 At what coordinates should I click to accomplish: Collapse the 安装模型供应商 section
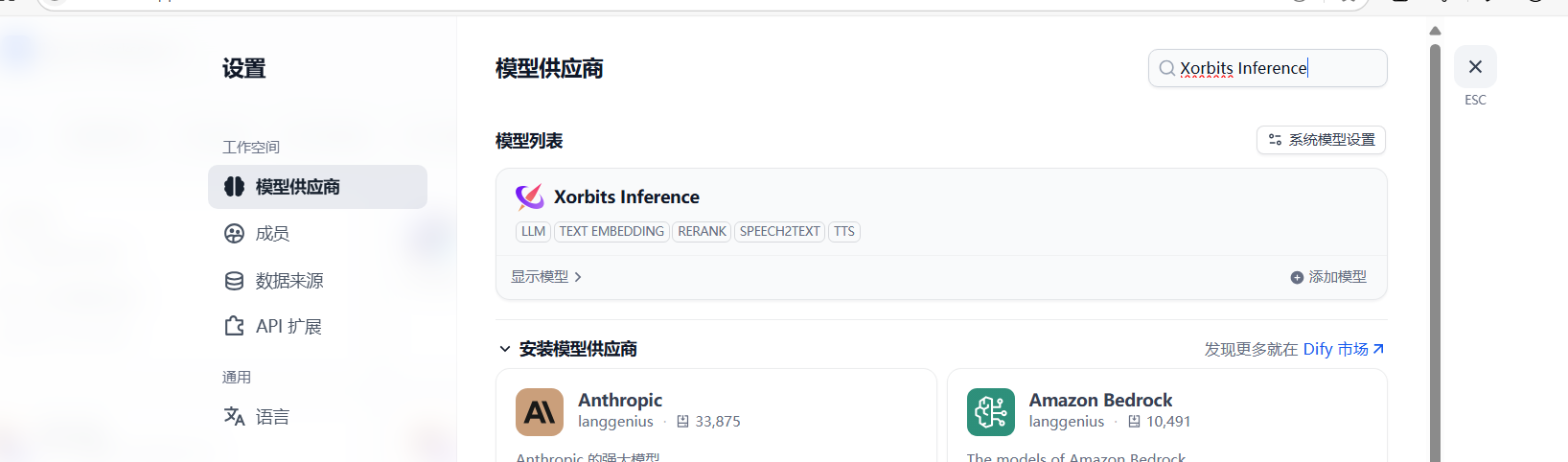(504, 349)
